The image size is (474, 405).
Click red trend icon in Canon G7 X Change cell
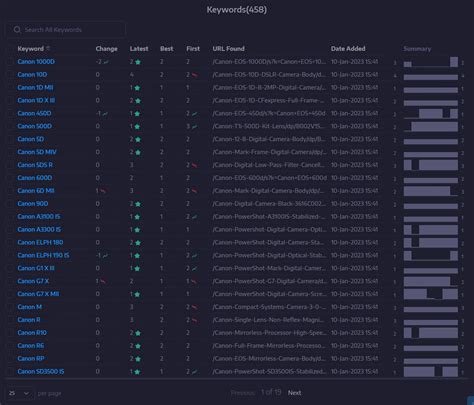[x=103, y=281]
